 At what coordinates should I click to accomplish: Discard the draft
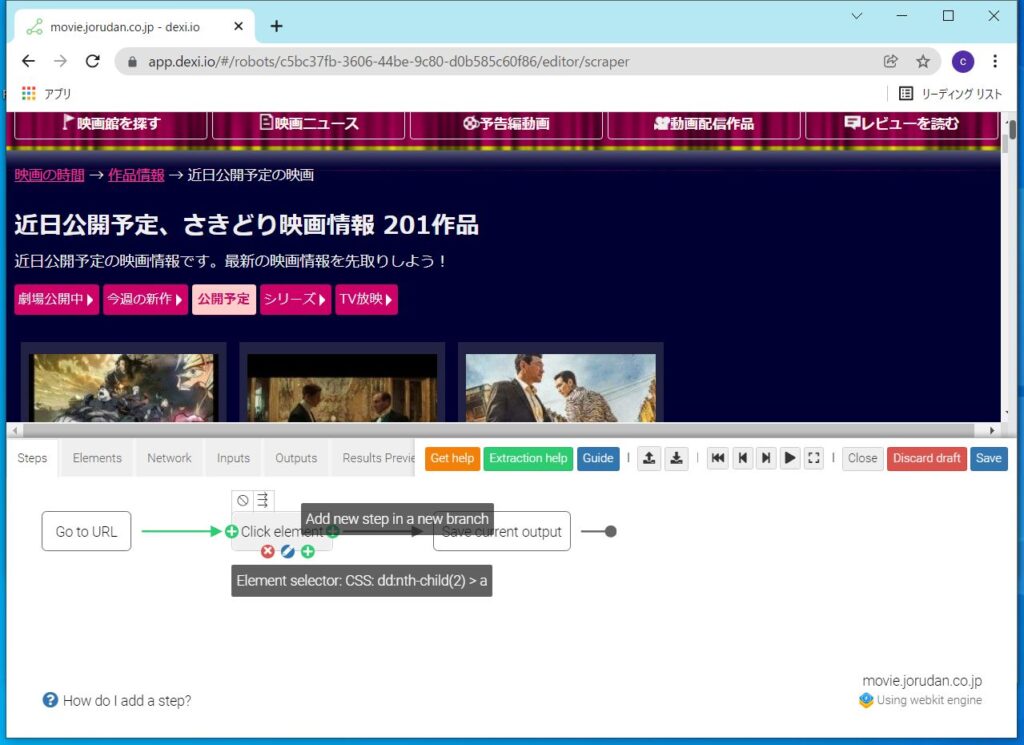[x=926, y=458]
